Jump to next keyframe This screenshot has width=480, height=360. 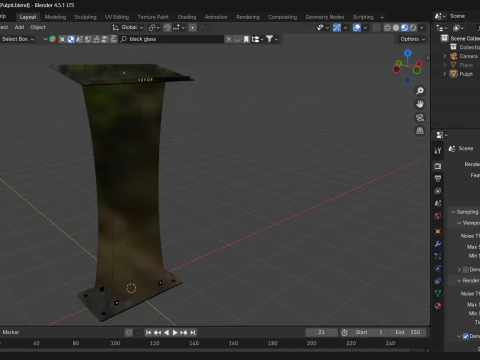point(184,332)
